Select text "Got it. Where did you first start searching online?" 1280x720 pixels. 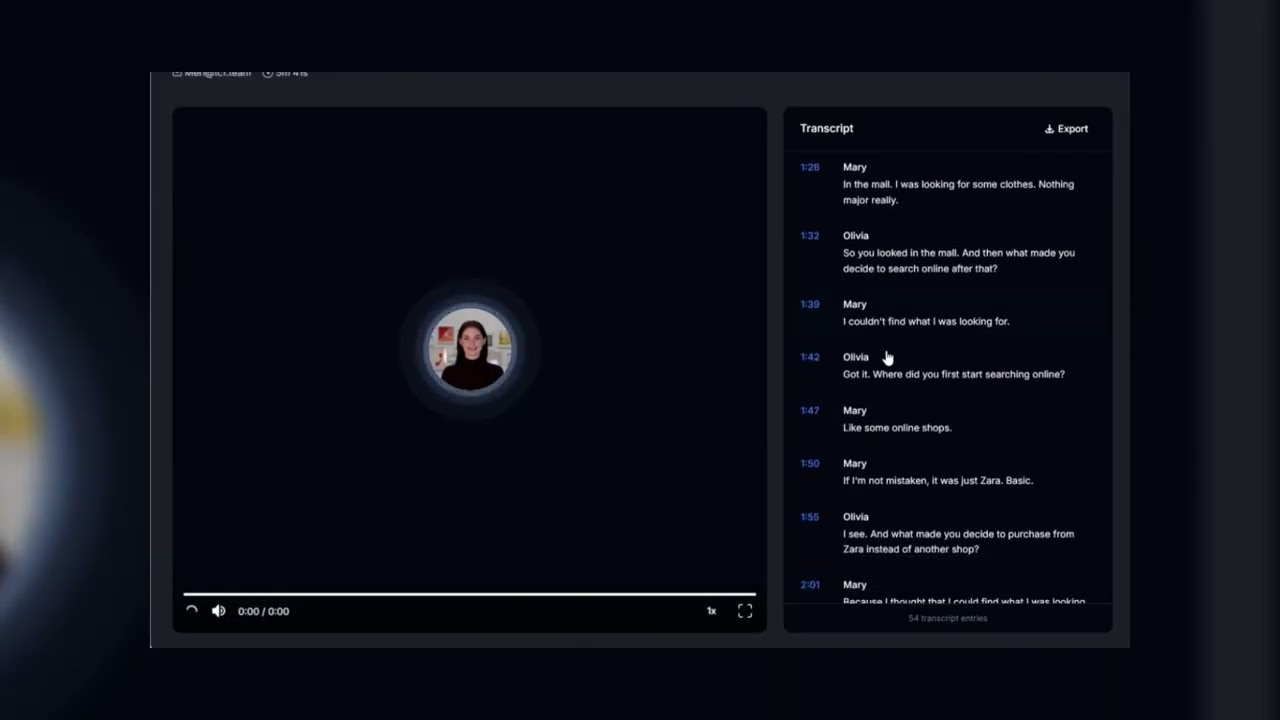pos(954,374)
